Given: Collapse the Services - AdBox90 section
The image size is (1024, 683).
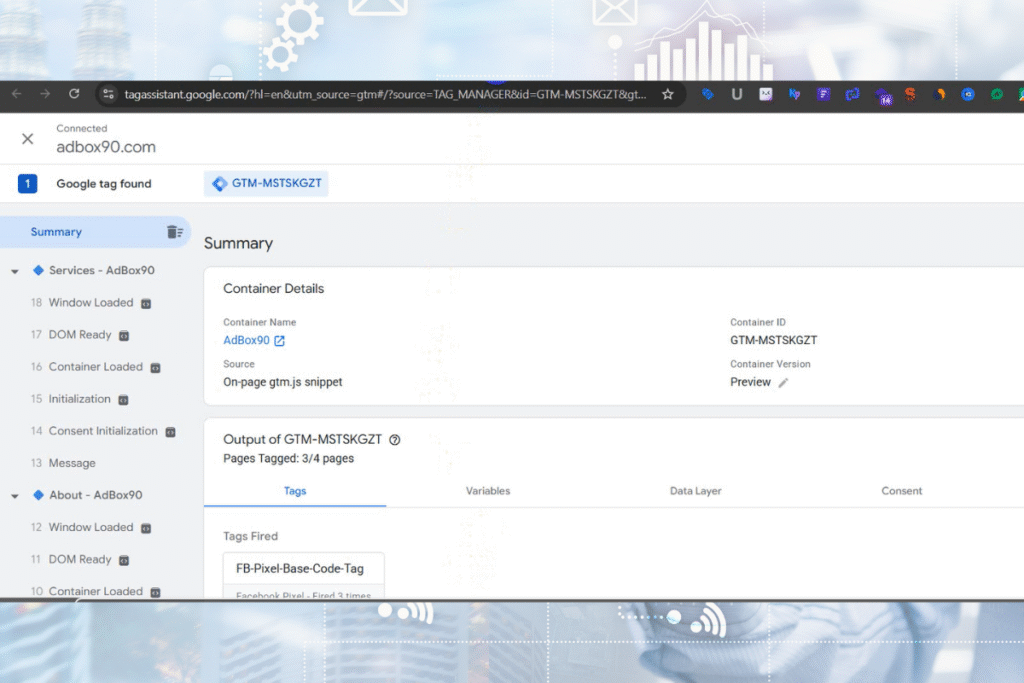Looking at the screenshot, I should pos(14,270).
